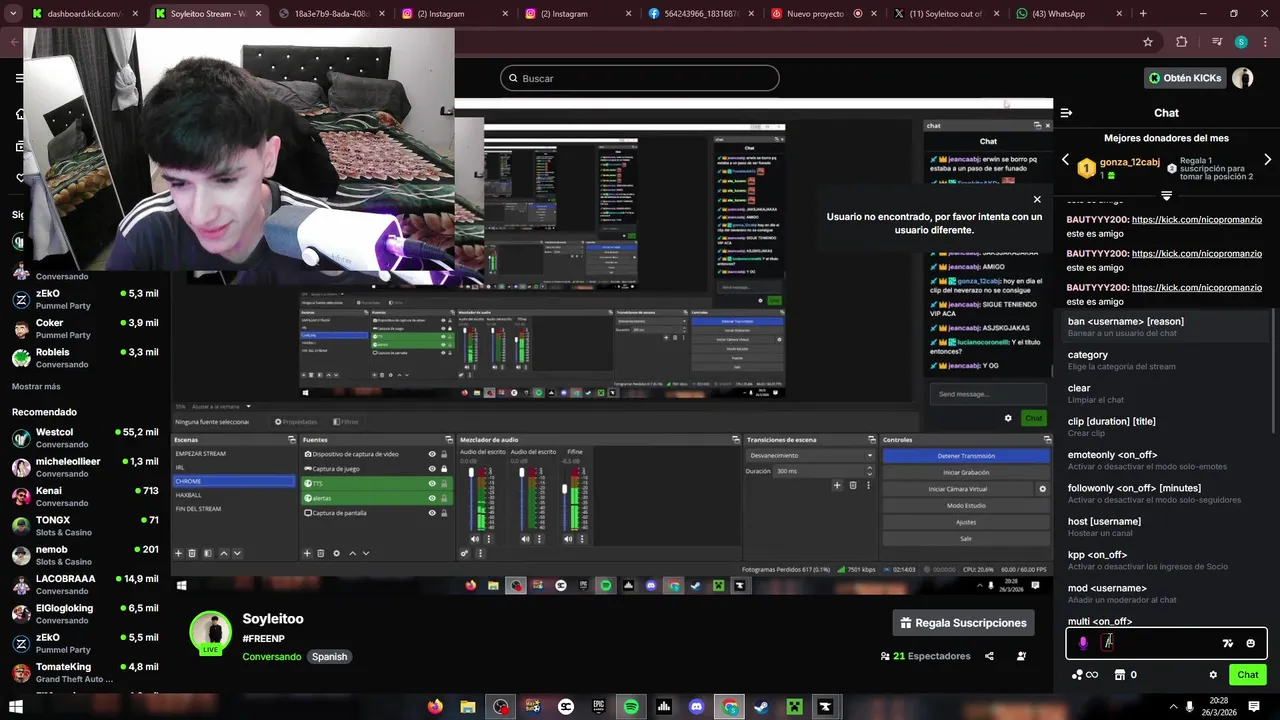This screenshot has height=720, width=1280.
Task: Click the purple microphone icon in chat input
Action: tap(1083, 643)
